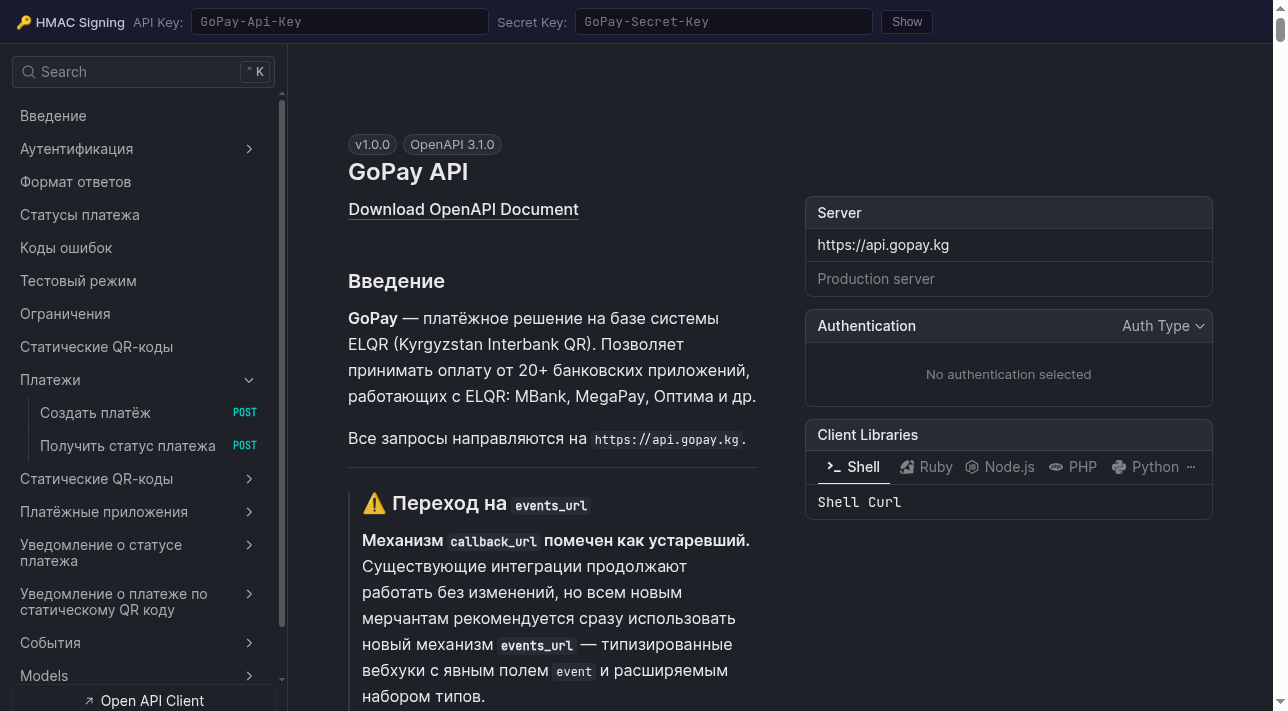Click the Python logo icon
The image size is (1288, 711).
coord(1119,467)
